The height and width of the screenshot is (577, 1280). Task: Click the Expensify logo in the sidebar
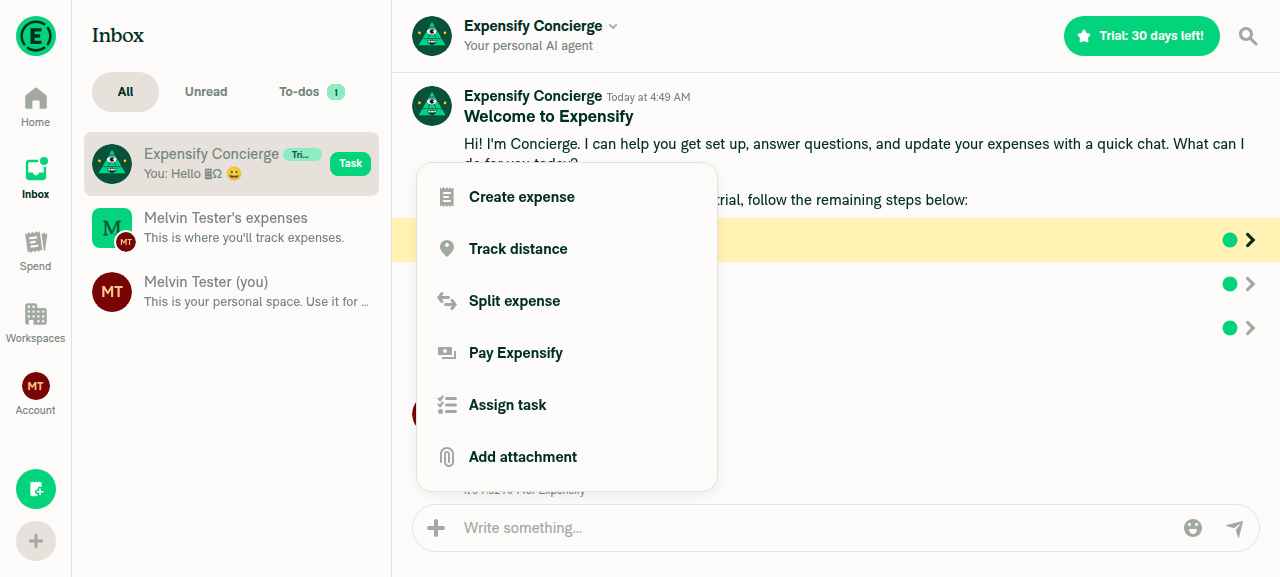tap(36, 36)
